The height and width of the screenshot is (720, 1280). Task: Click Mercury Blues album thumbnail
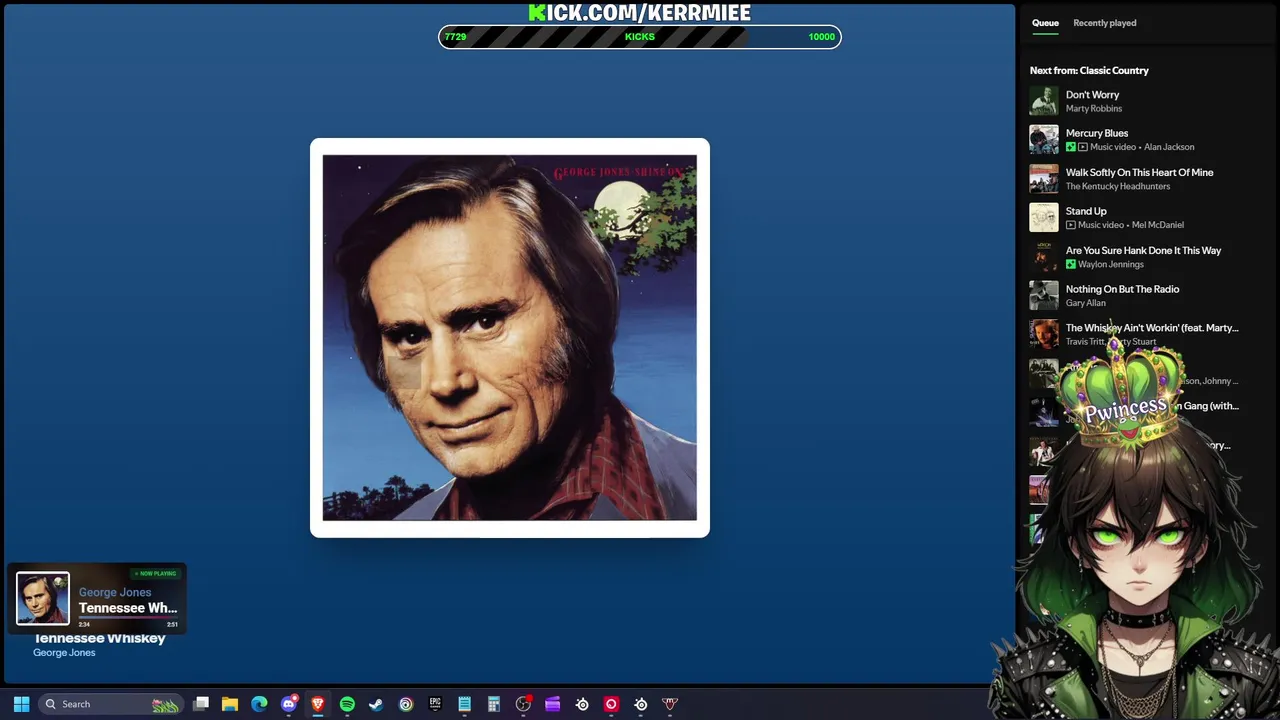pos(1044,139)
